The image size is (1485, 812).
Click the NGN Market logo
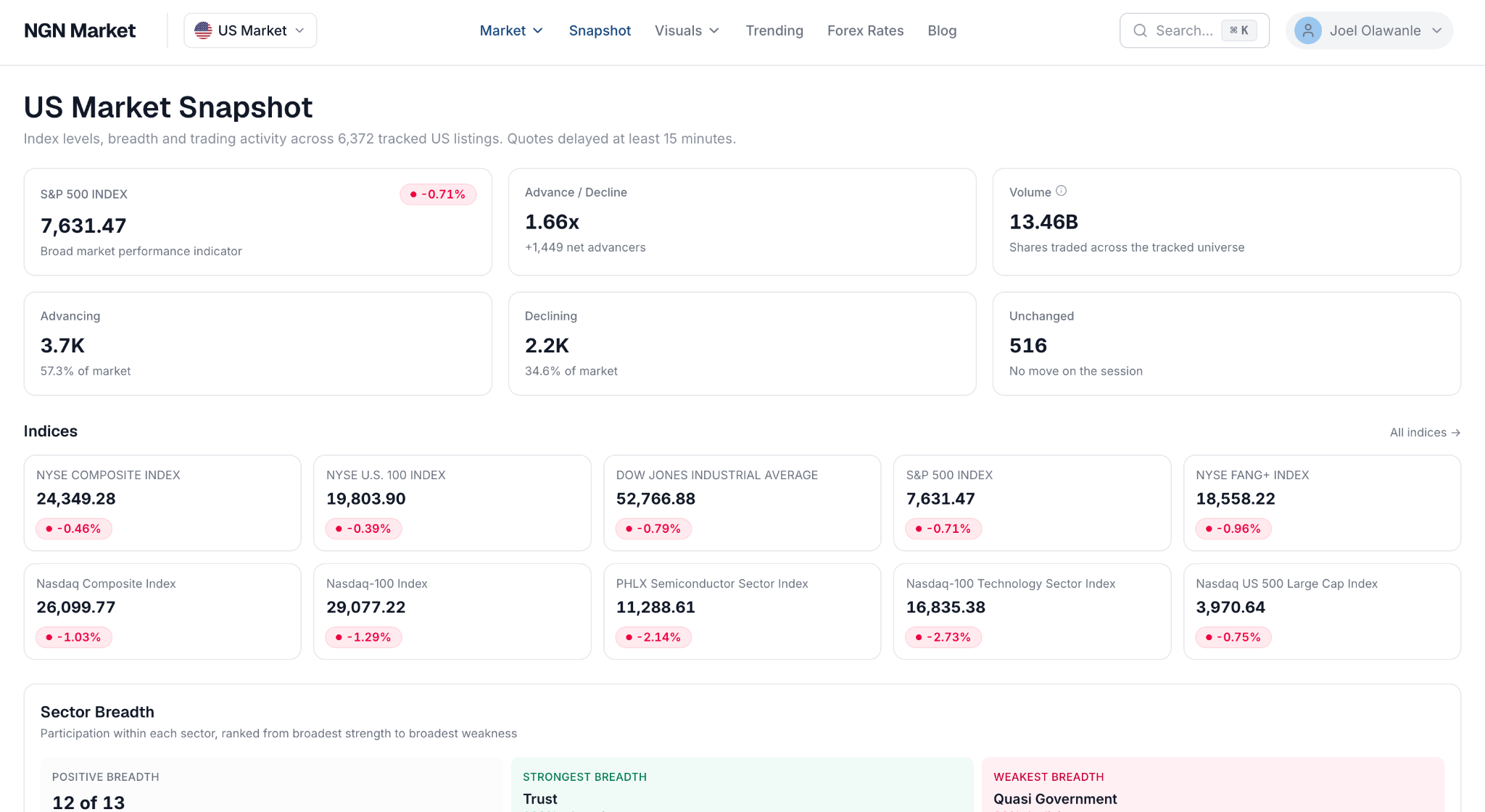pyautogui.click(x=80, y=30)
